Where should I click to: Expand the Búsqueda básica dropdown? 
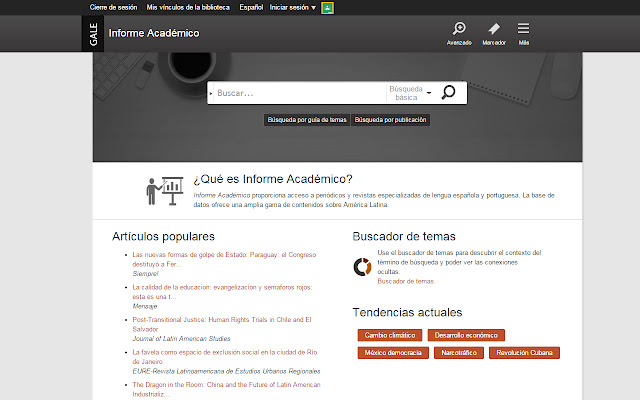click(x=410, y=93)
